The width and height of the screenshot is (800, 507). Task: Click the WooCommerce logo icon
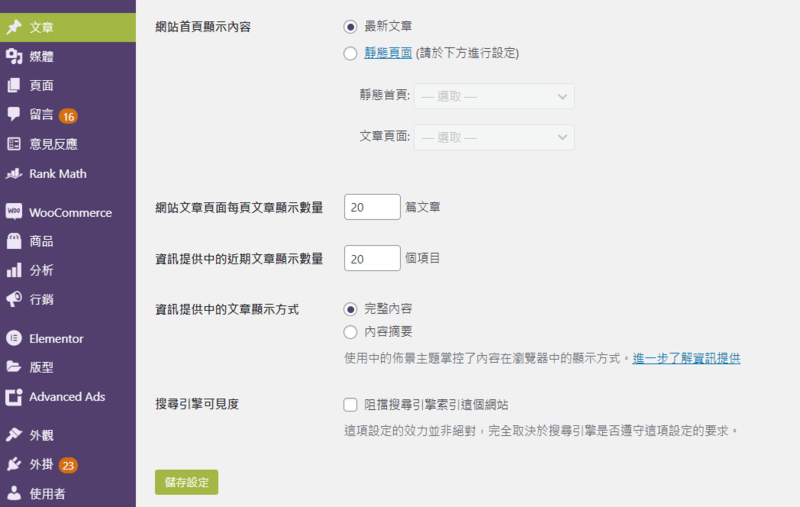coord(14,212)
